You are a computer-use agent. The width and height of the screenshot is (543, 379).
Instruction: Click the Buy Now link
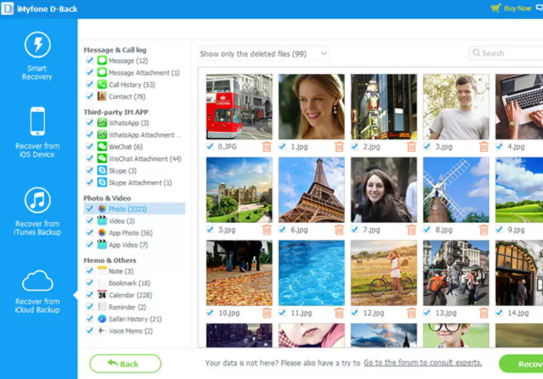pos(517,8)
